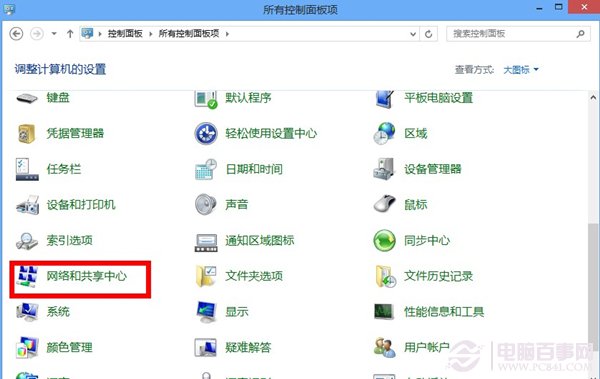Click the 任务栏 link text
Screen dimensions: 600x379
point(64,169)
